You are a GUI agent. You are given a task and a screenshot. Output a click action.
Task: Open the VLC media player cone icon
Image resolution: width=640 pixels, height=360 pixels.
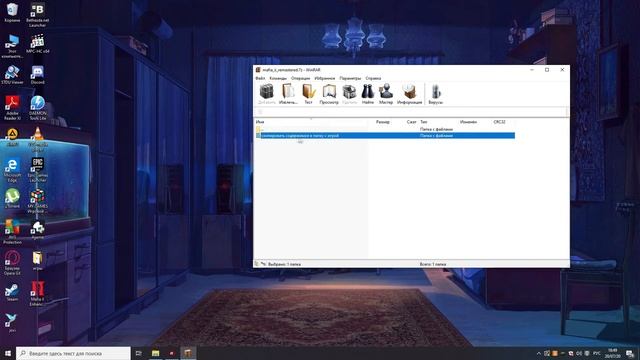tap(38, 139)
